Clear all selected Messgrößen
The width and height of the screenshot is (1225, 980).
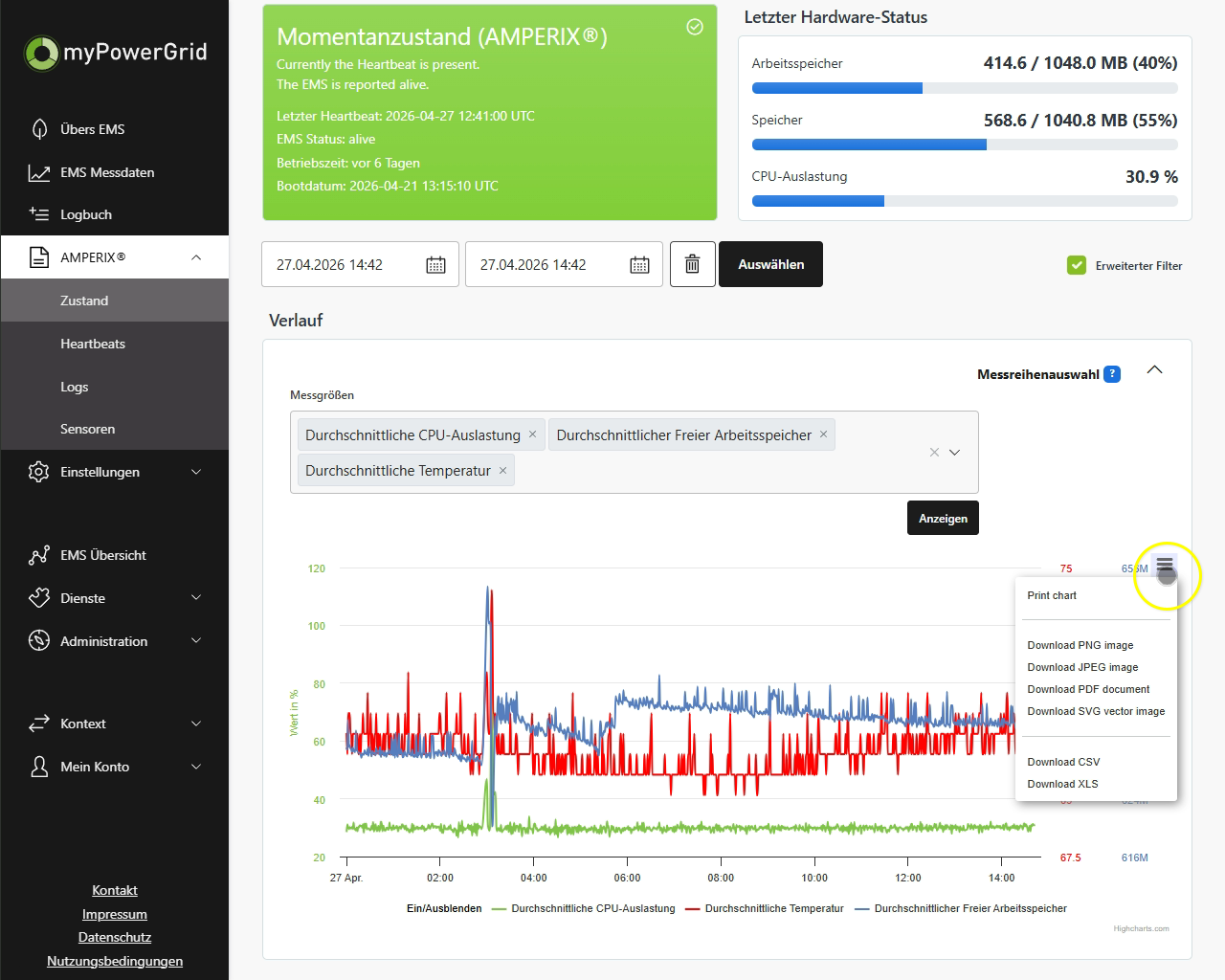coord(934,453)
